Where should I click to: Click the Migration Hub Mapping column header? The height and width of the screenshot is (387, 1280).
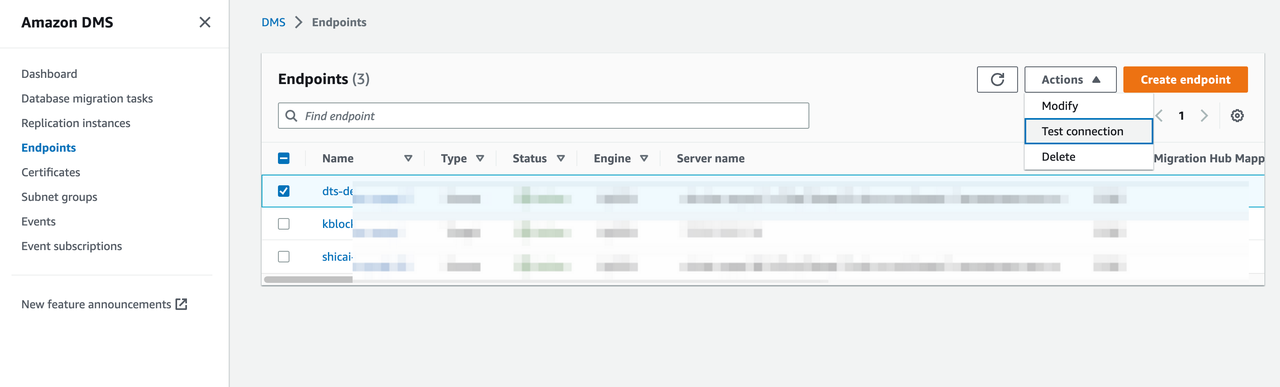[x=1208, y=158]
